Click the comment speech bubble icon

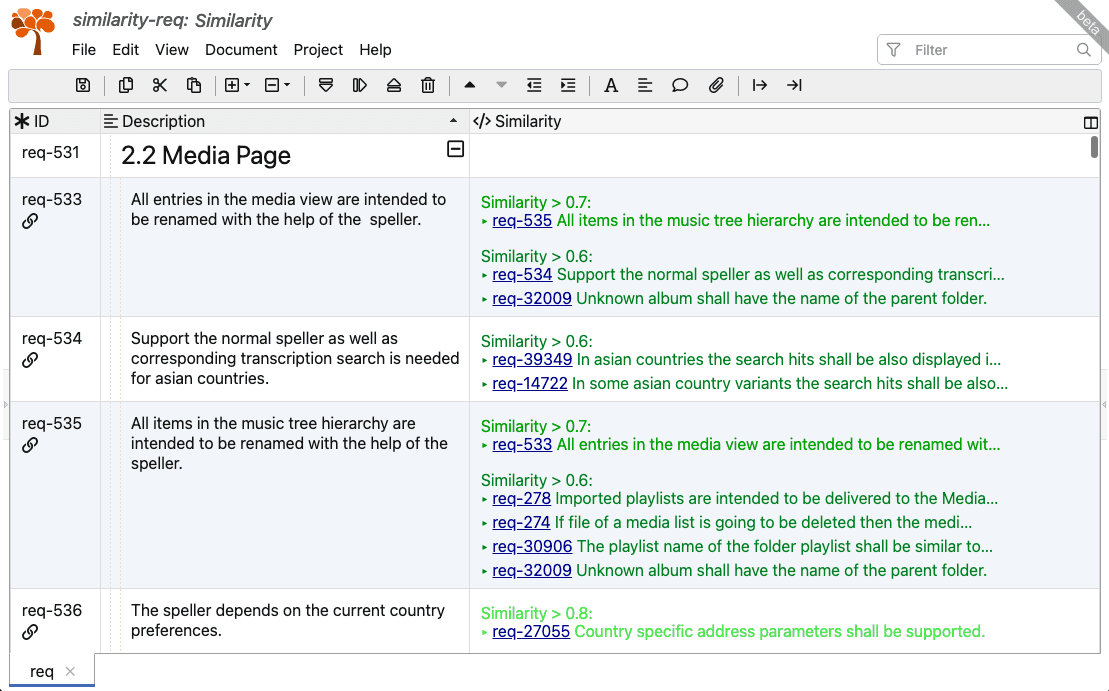point(680,86)
